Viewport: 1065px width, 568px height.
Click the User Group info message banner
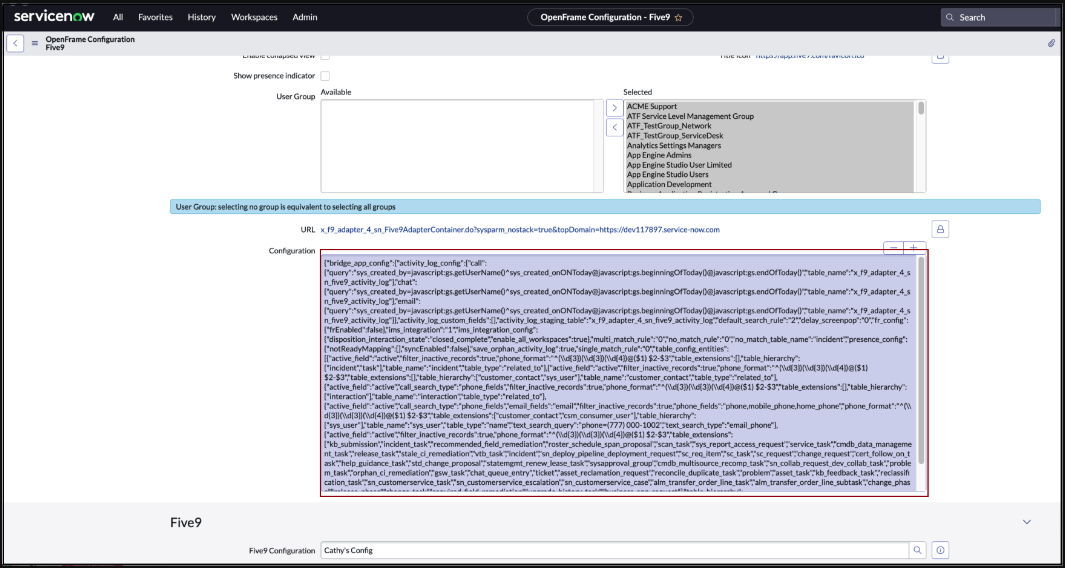tap(605, 207)
